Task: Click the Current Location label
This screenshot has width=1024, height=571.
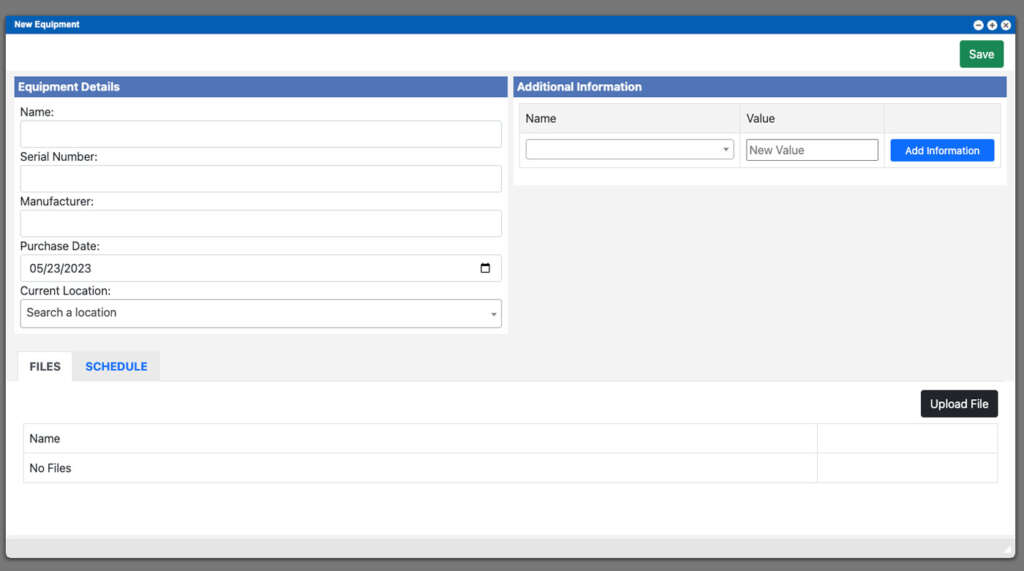Action: click(65, 291)
